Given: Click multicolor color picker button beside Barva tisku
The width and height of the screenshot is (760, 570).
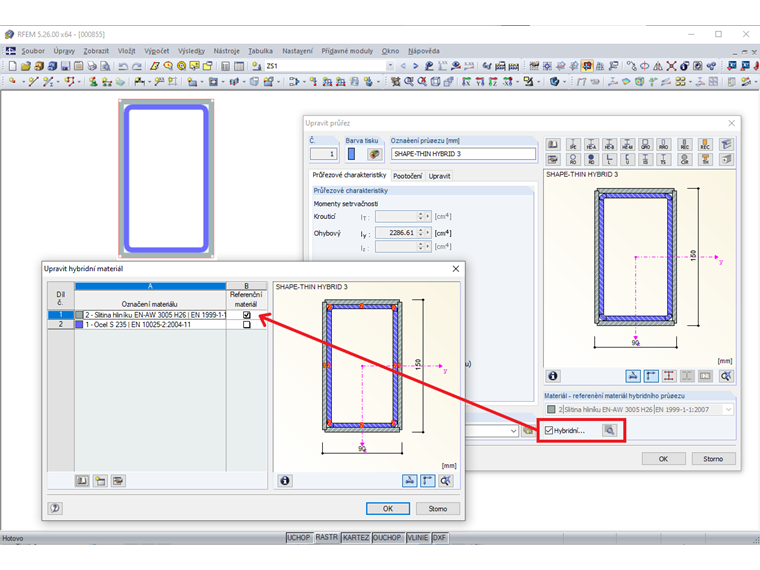Looking at the screenshot, I should click(374, 154).
